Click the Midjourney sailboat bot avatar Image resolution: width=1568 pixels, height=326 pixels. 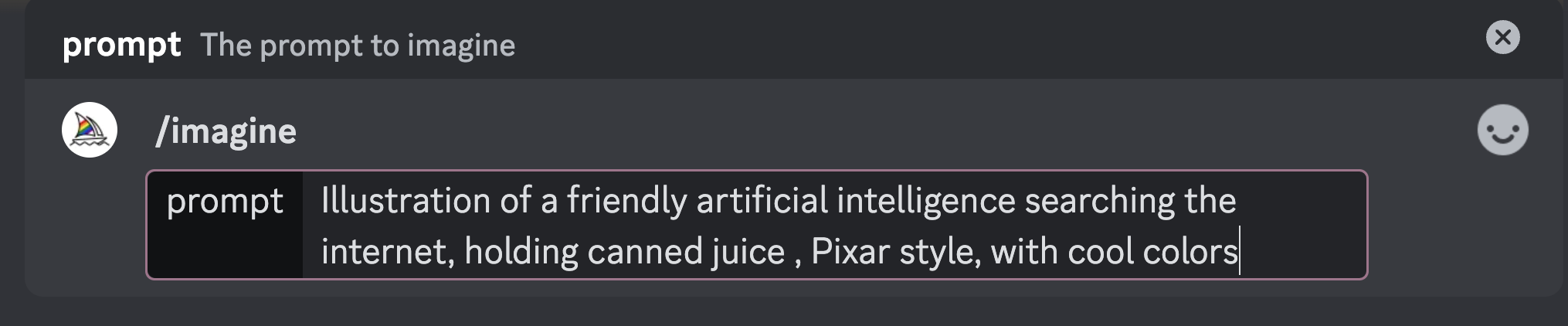pos(90,130)
